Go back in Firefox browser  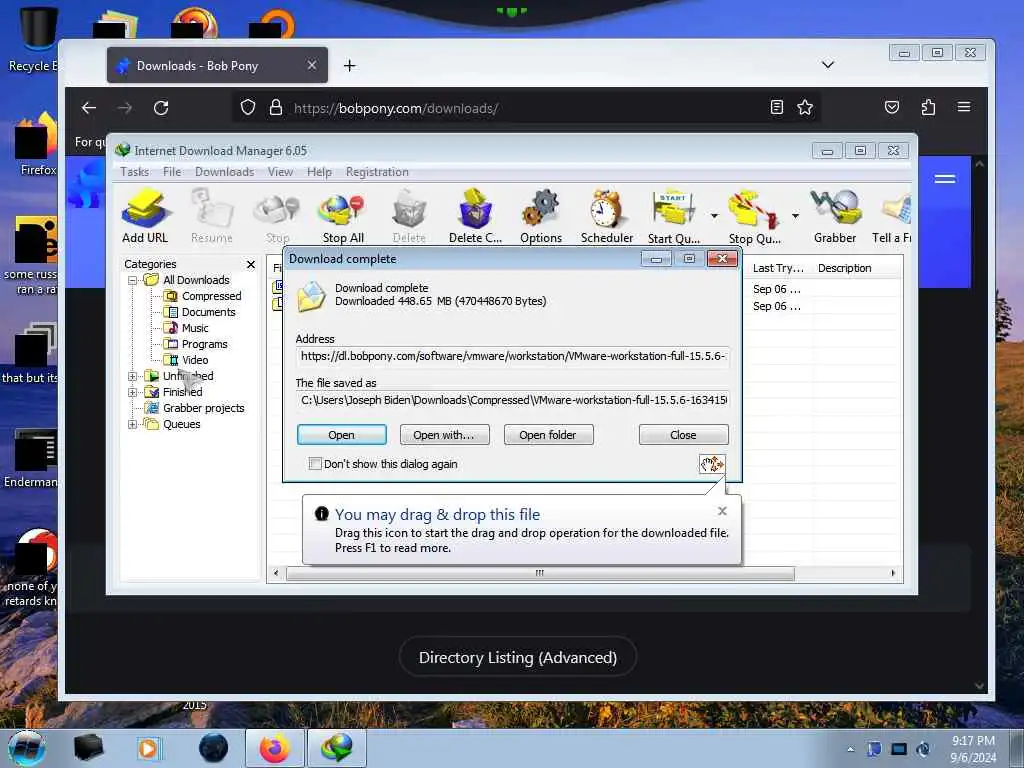(x=89, y=108)
